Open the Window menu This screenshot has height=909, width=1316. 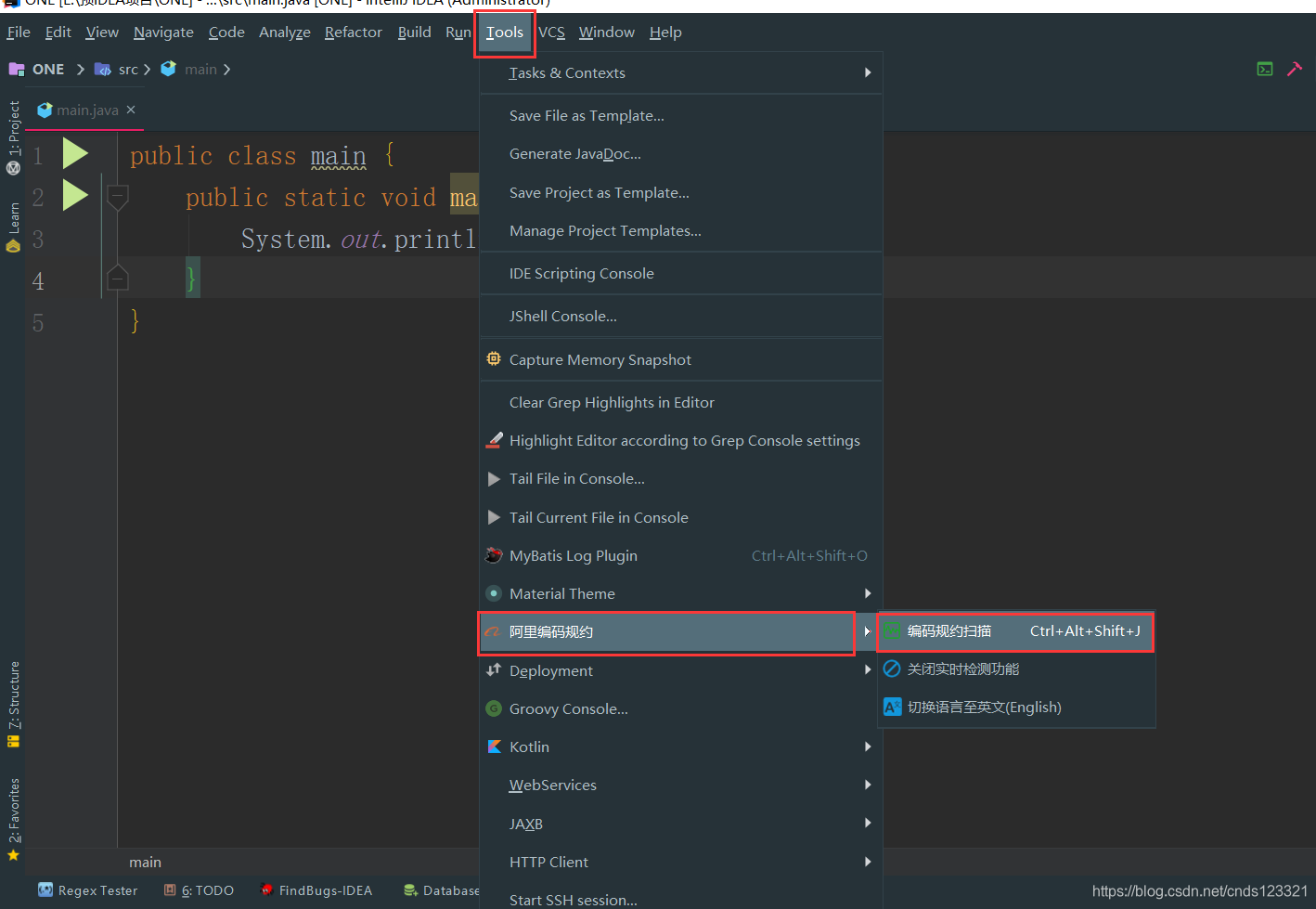[x=607, y=32]
